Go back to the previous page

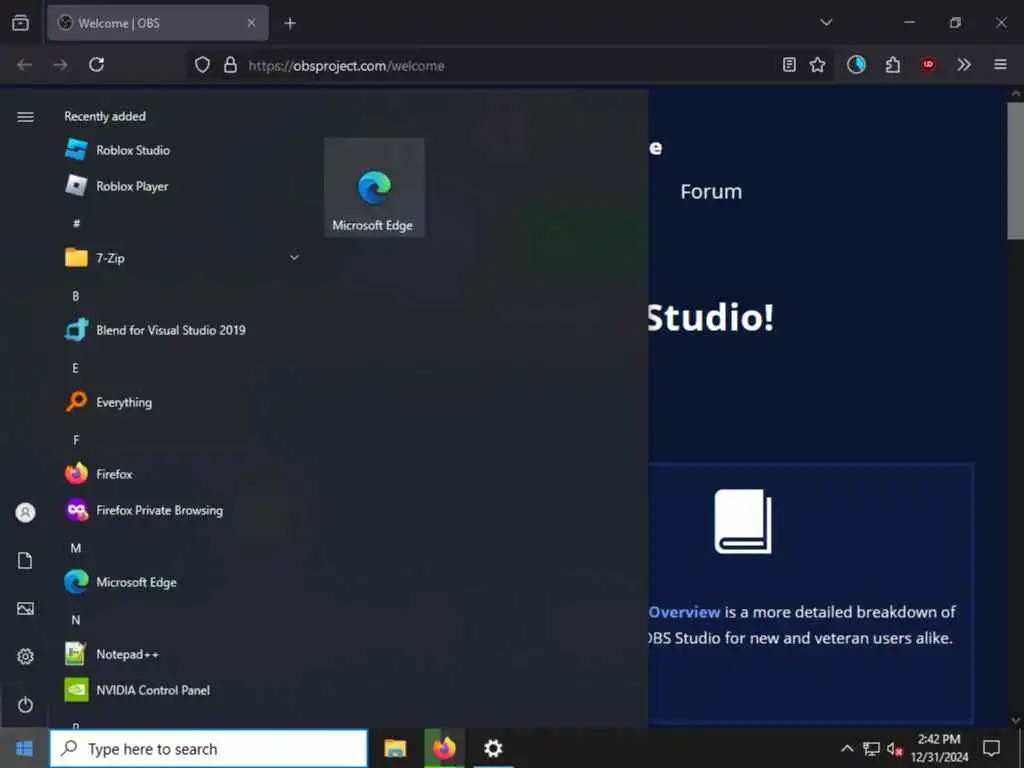(25, 65)
